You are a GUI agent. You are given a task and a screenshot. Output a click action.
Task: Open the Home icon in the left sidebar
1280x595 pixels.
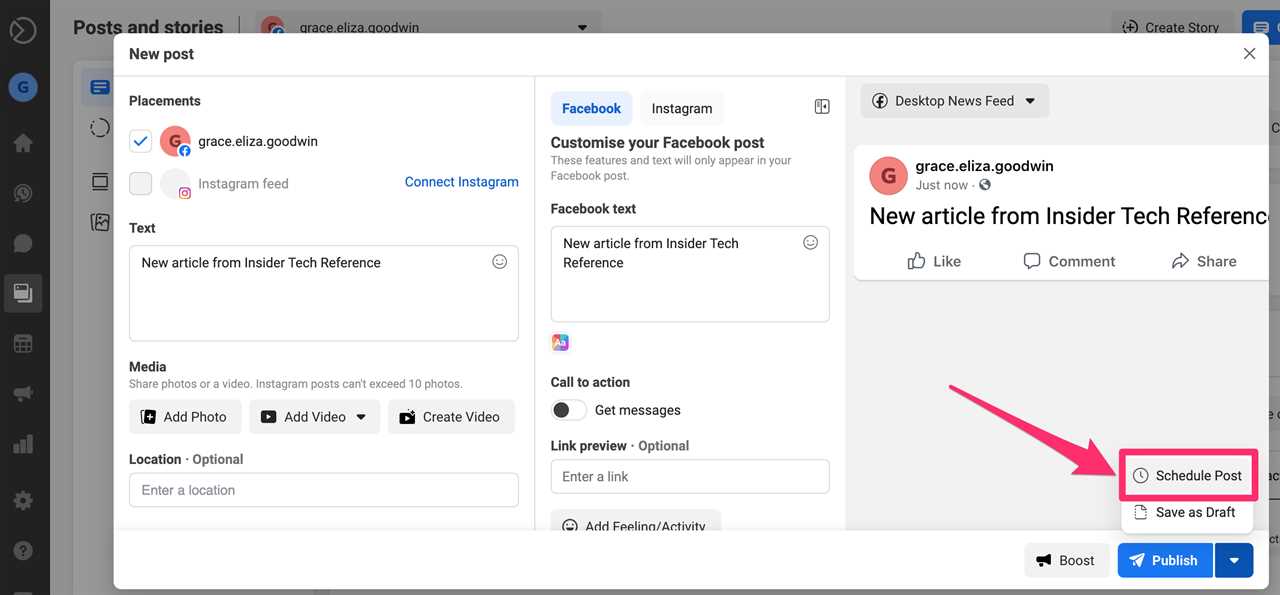pos(23,142)
